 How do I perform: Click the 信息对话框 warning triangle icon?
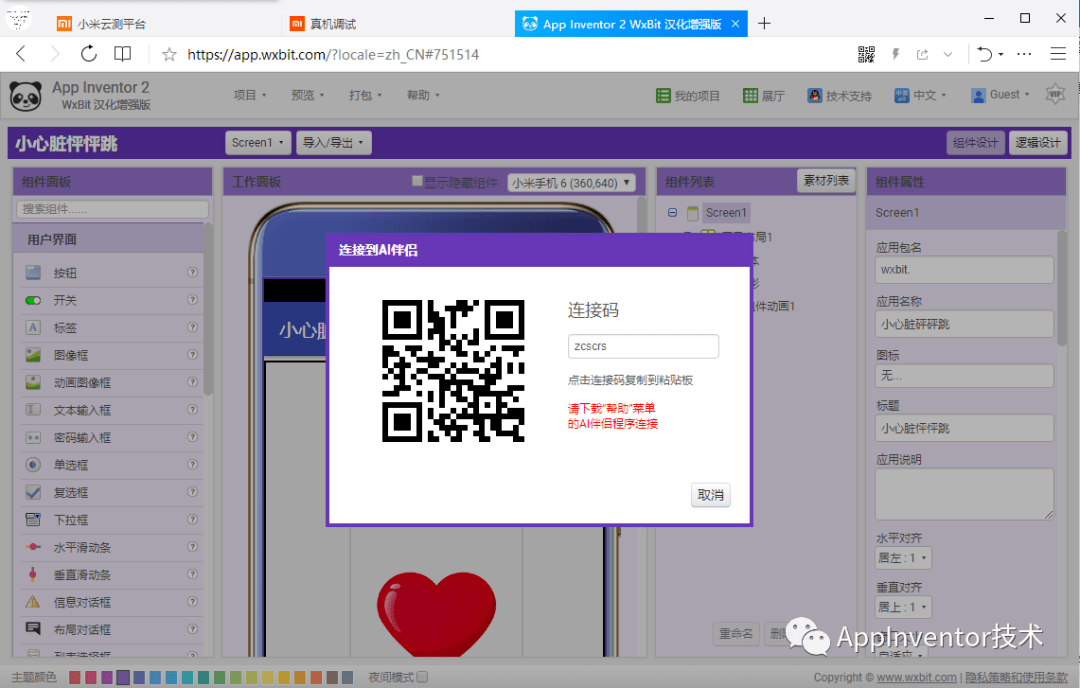point(33,602)
